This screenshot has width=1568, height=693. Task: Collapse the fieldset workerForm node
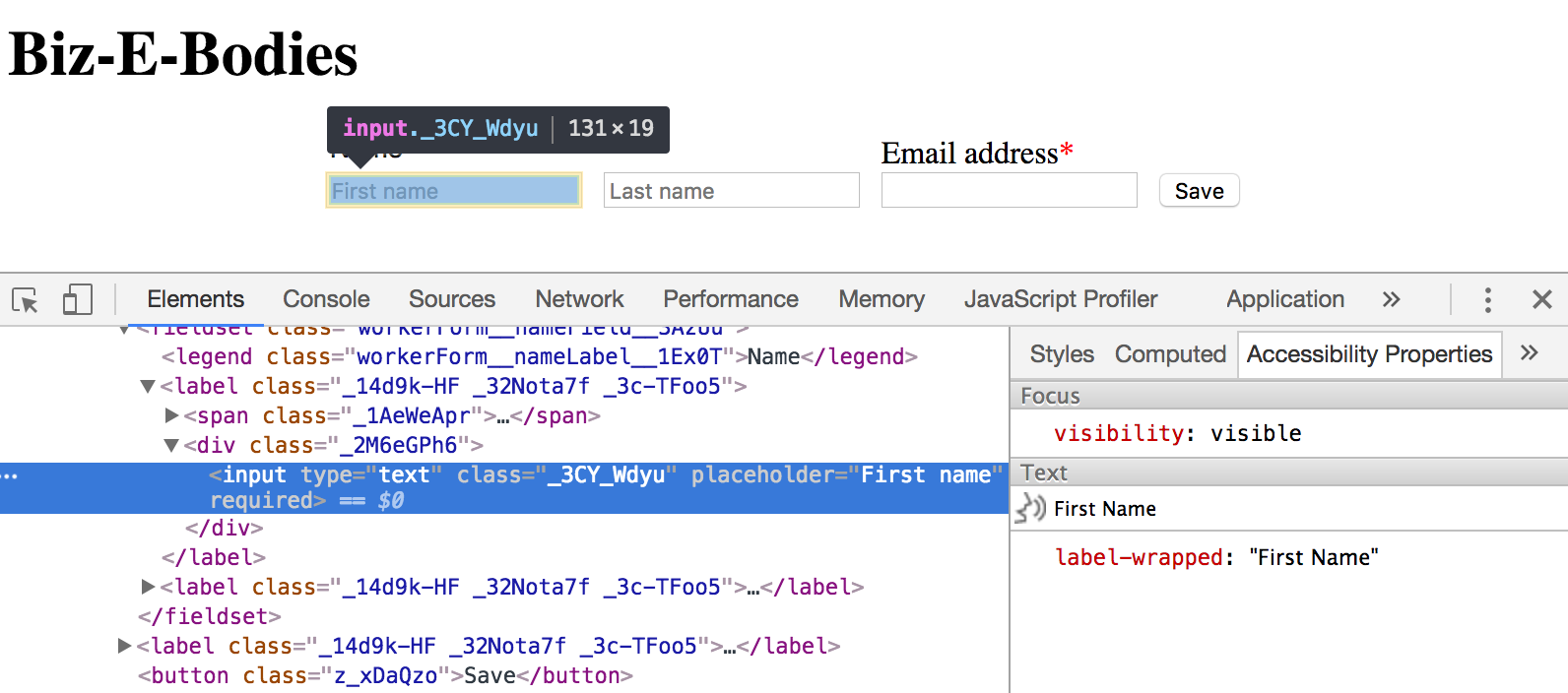tap(124, 329)
